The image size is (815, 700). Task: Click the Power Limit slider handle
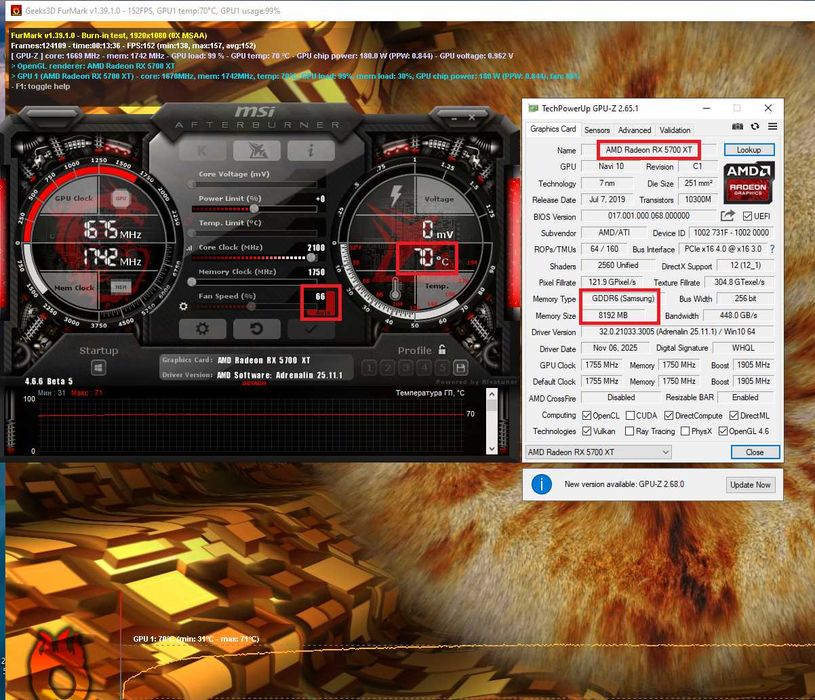tap(254, 208)
